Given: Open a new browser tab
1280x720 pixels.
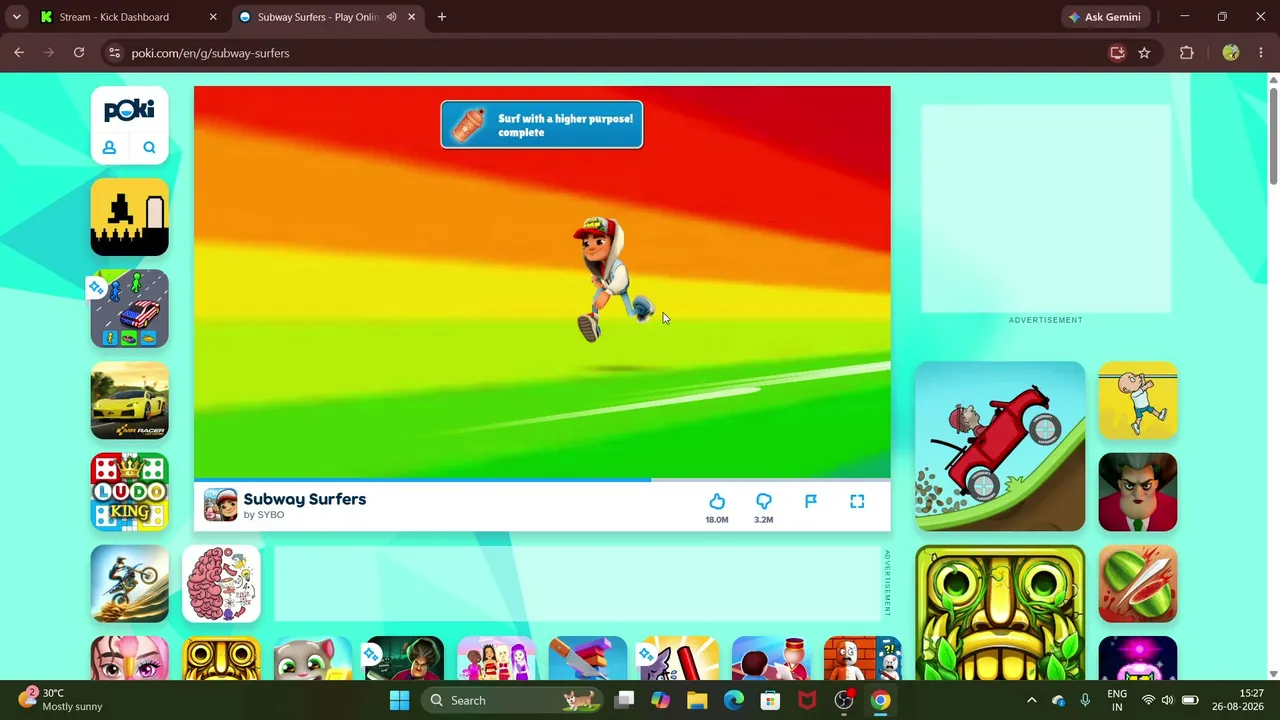Looking at the screenshot, I should point(442,17).
